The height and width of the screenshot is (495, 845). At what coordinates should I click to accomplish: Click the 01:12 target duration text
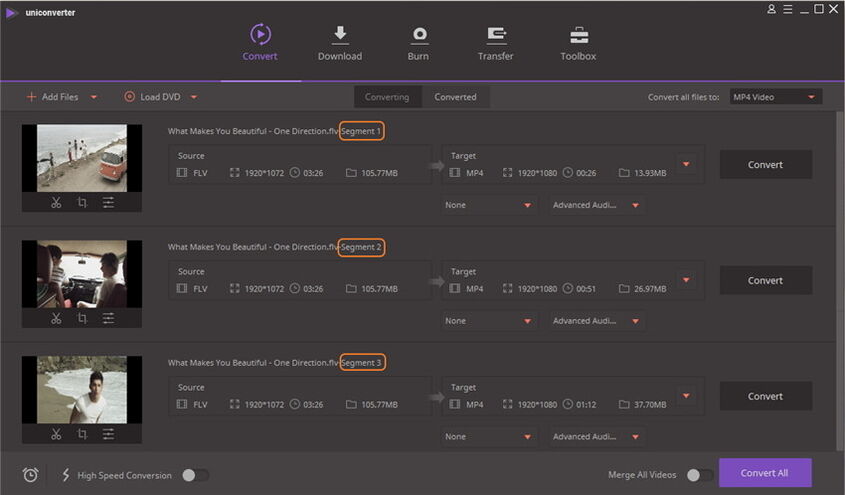click(x=586, y=405)
